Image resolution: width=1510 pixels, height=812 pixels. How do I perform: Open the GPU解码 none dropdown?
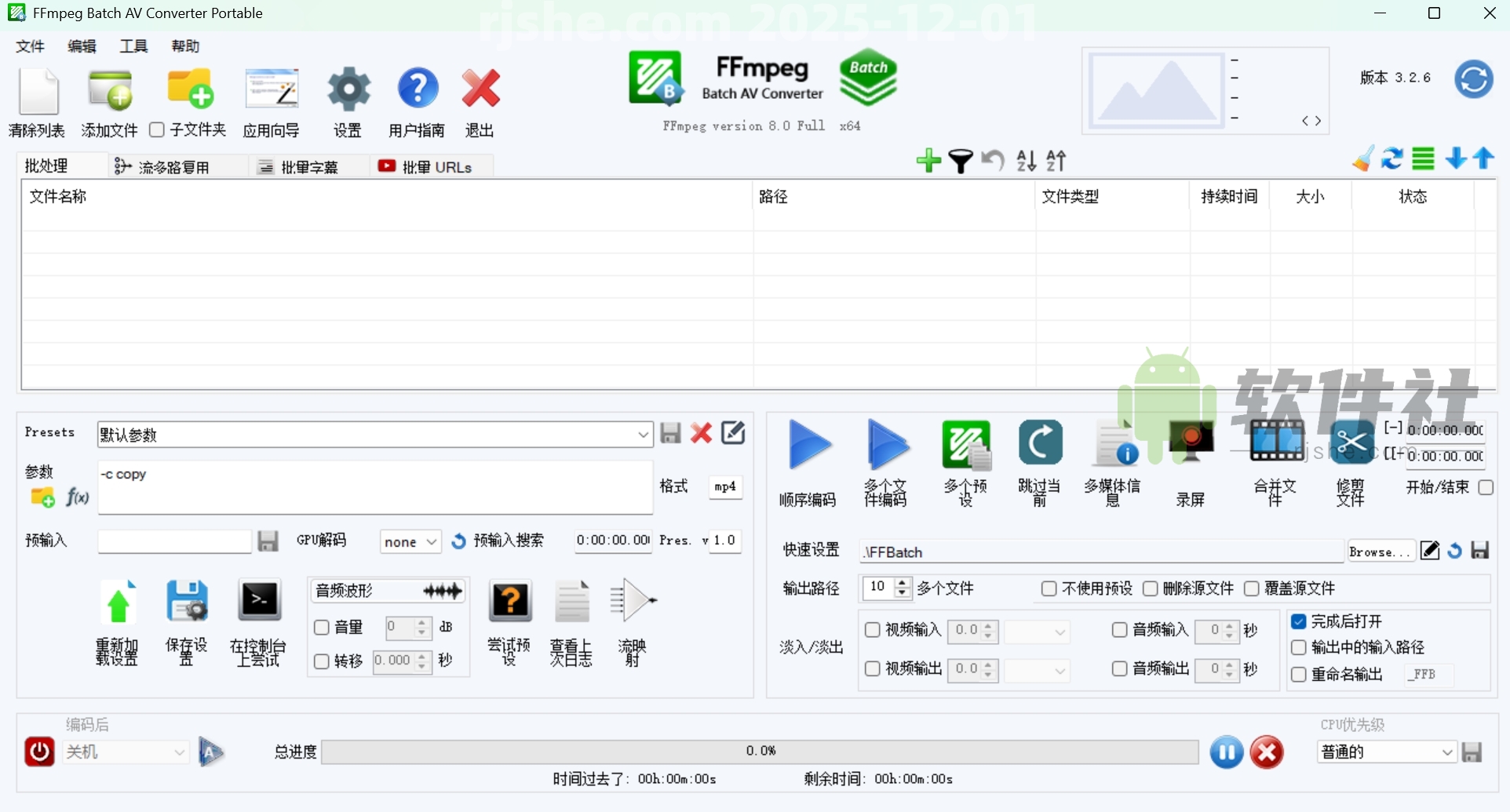[x=409, y=541]
